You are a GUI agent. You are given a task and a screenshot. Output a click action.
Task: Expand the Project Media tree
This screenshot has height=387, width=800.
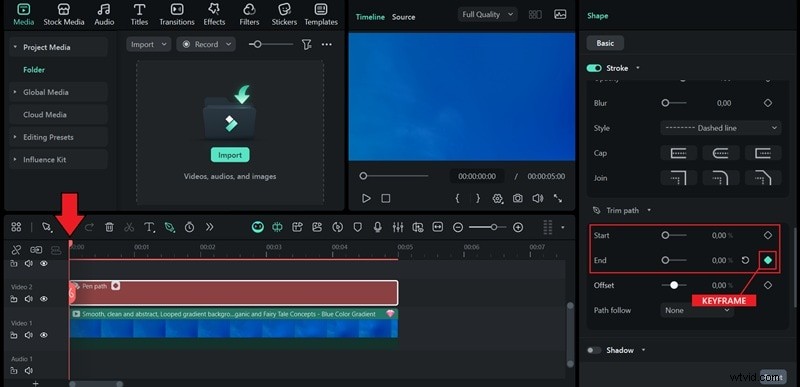(15, 47)
